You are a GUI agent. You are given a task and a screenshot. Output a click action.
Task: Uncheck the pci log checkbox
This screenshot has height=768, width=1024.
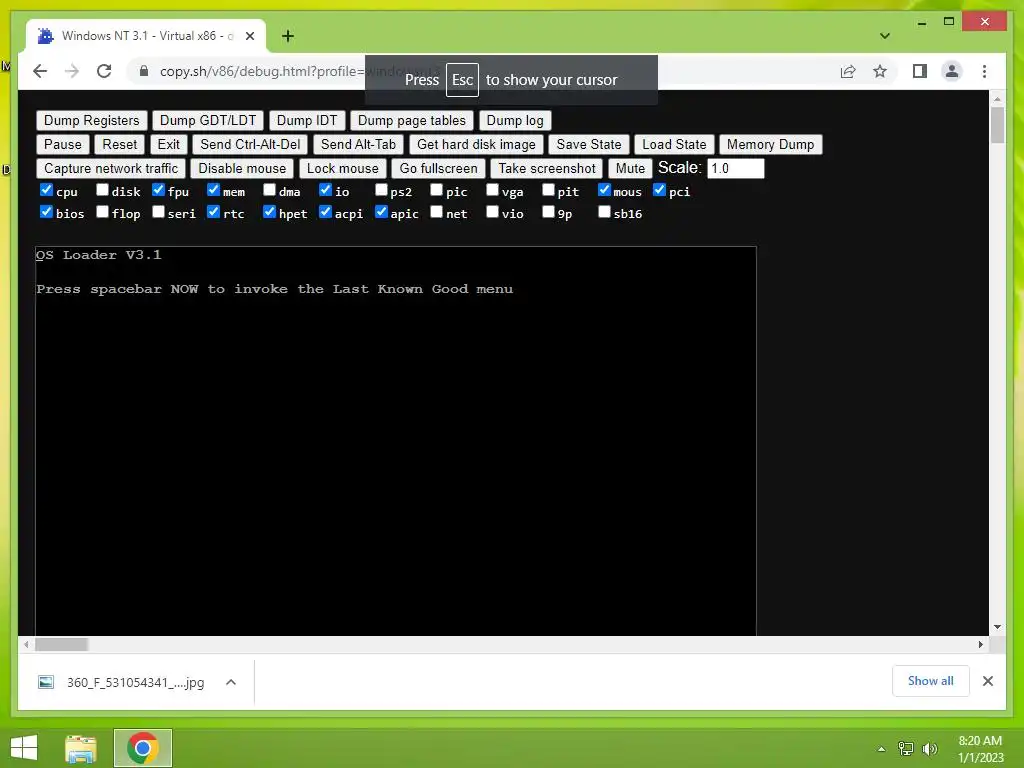pyautogui.click(x=660, y=190)
